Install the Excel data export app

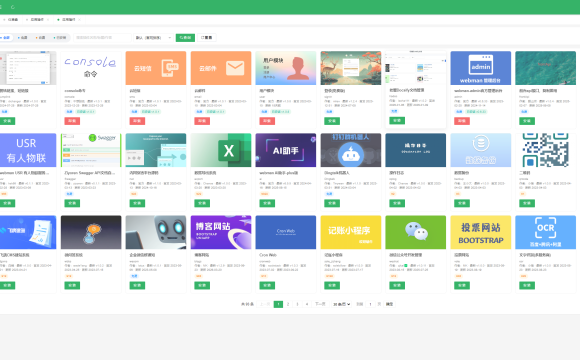point(202,203)
